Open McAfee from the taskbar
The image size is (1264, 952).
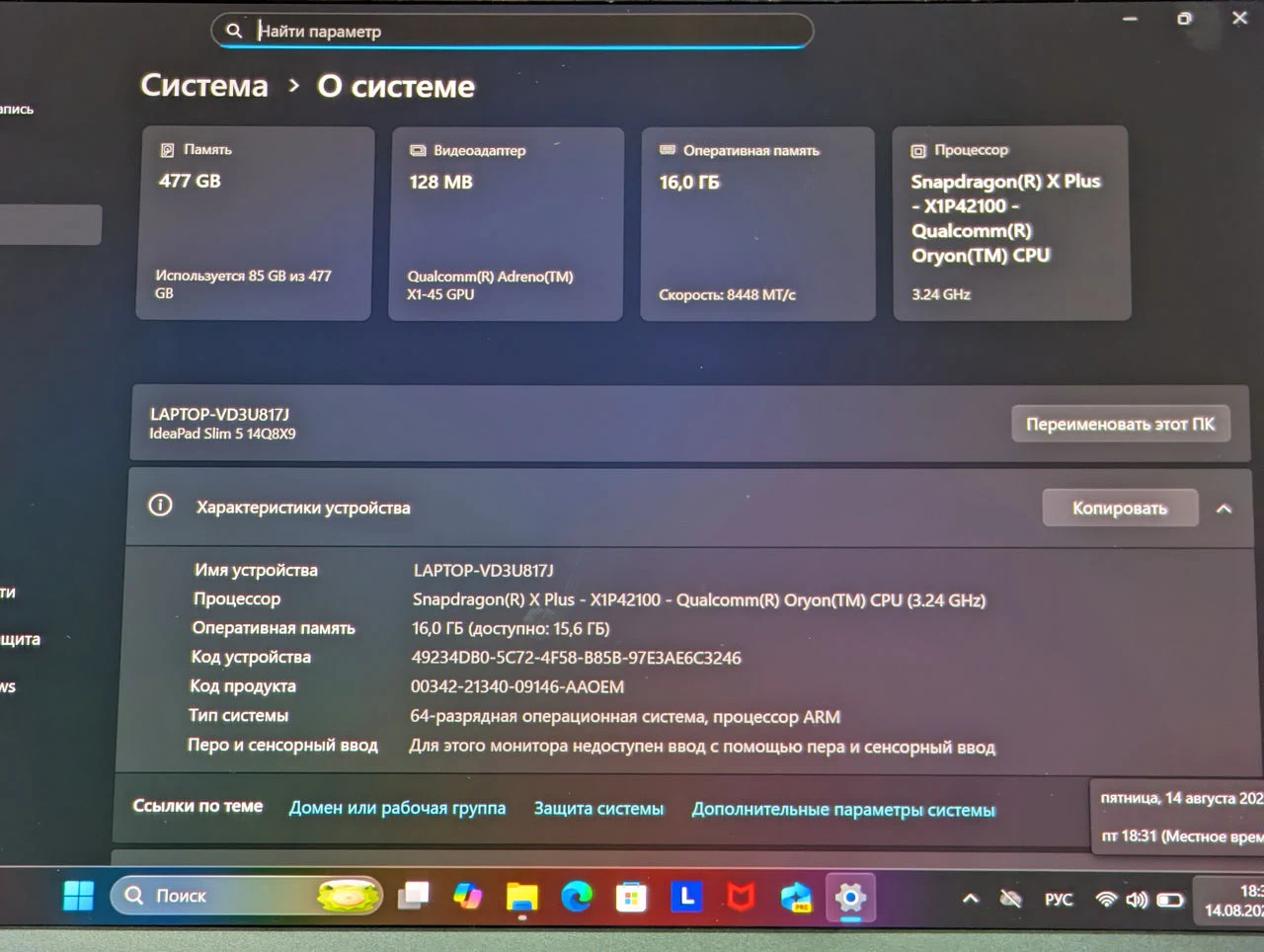tap(741, 898)
